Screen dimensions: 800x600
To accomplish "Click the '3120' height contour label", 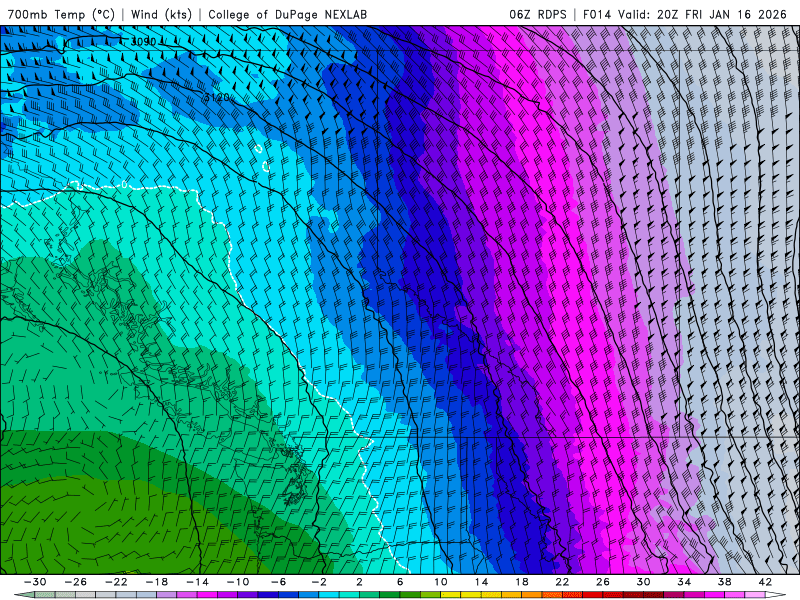I will (216, 97).
